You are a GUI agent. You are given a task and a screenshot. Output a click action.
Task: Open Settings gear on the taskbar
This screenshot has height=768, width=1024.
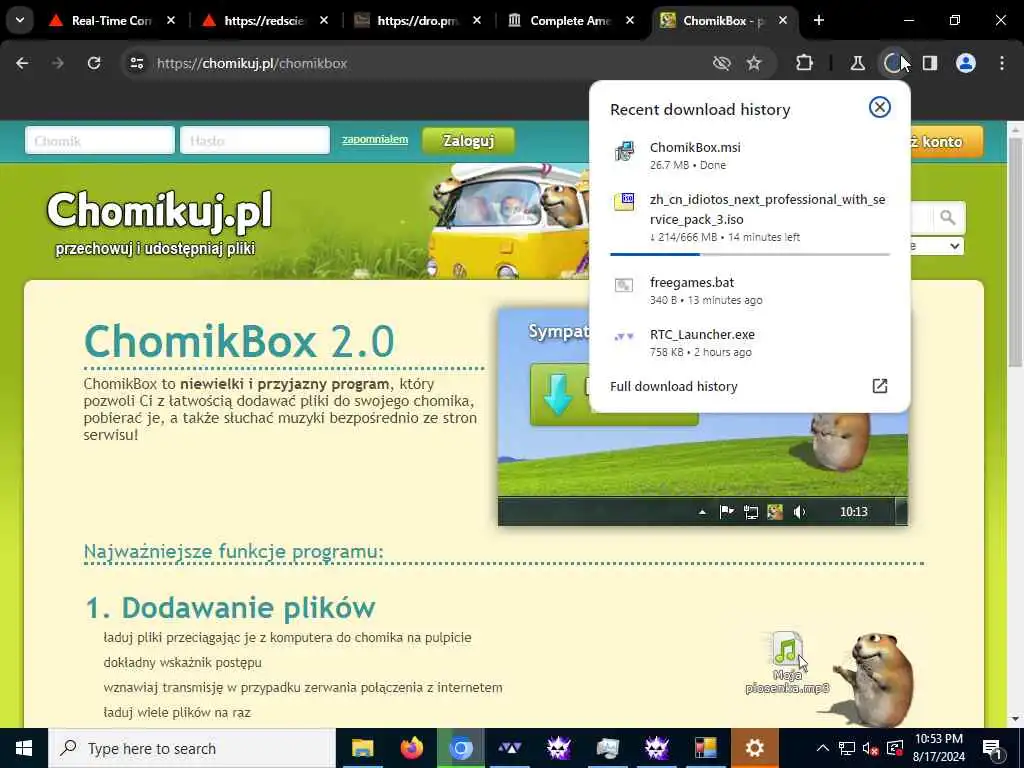[x=754, y=748]
